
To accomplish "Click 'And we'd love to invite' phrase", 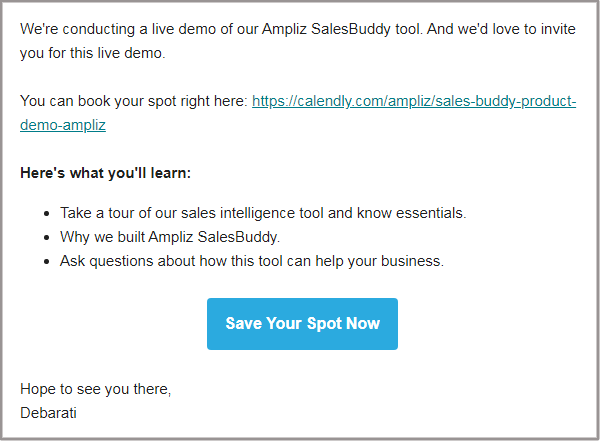I will click(x=501, y=30).
